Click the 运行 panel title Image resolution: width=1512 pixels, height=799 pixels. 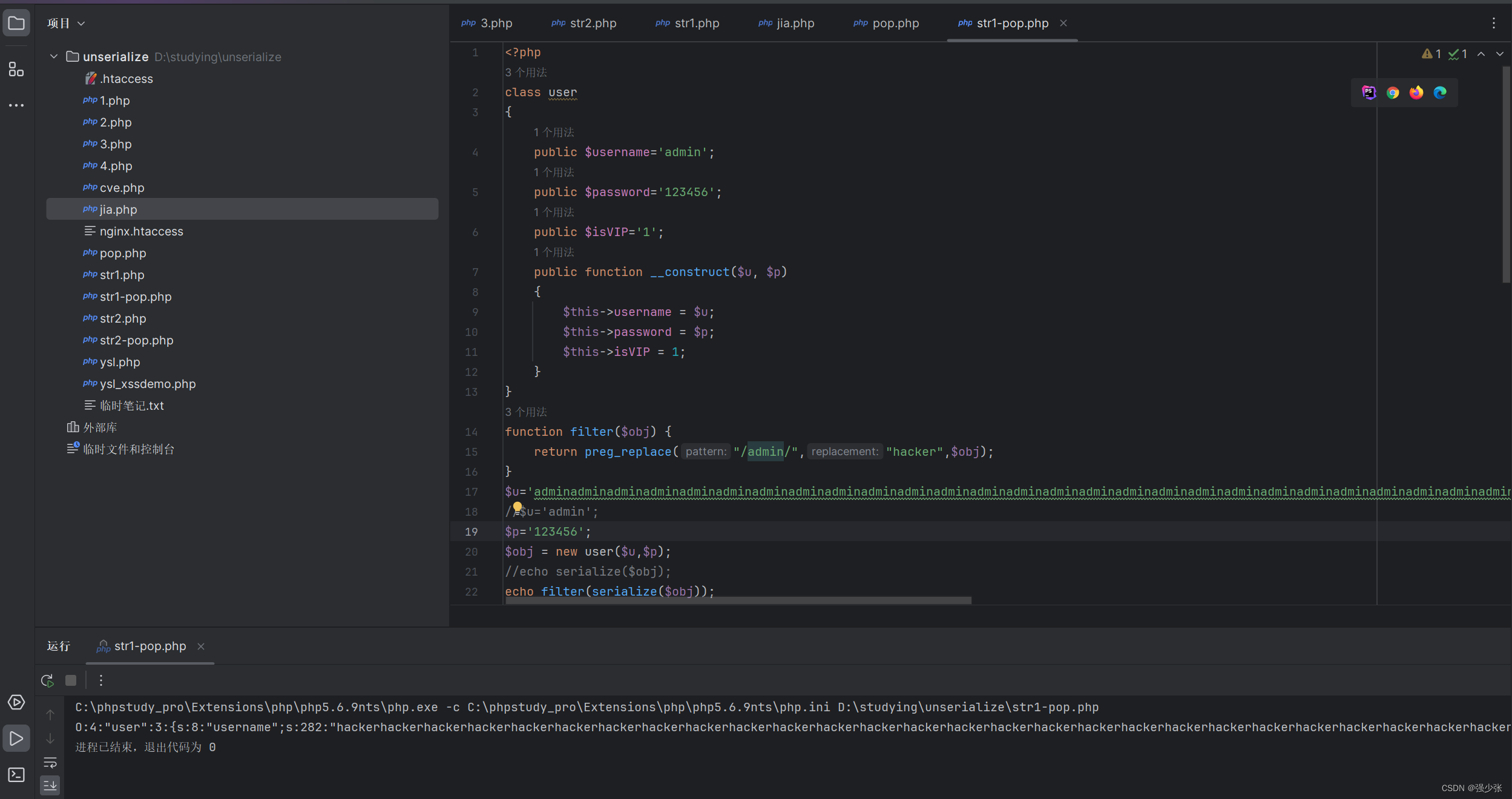click(59, 646)
